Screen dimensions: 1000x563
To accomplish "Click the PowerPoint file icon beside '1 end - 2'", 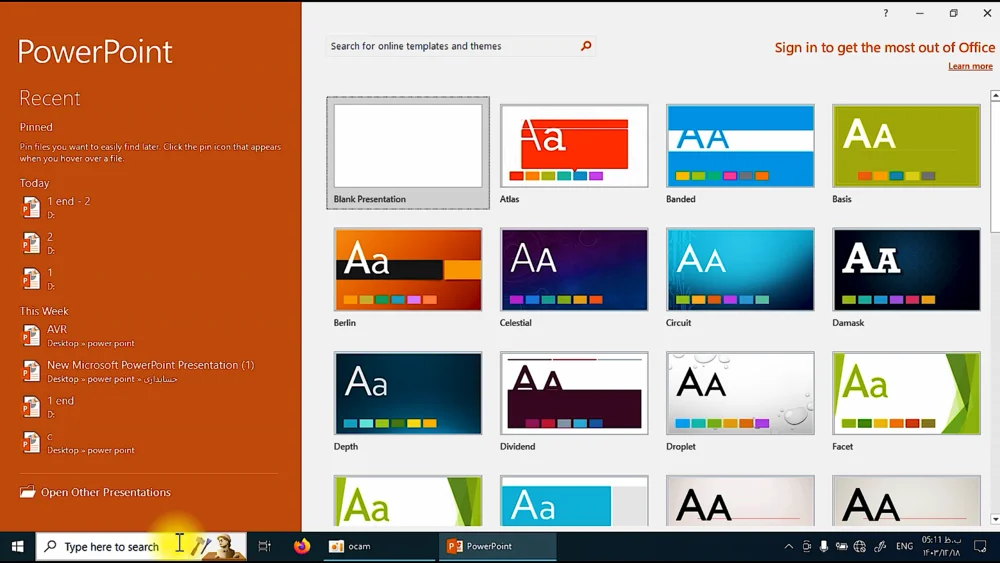I will point(31,207).
